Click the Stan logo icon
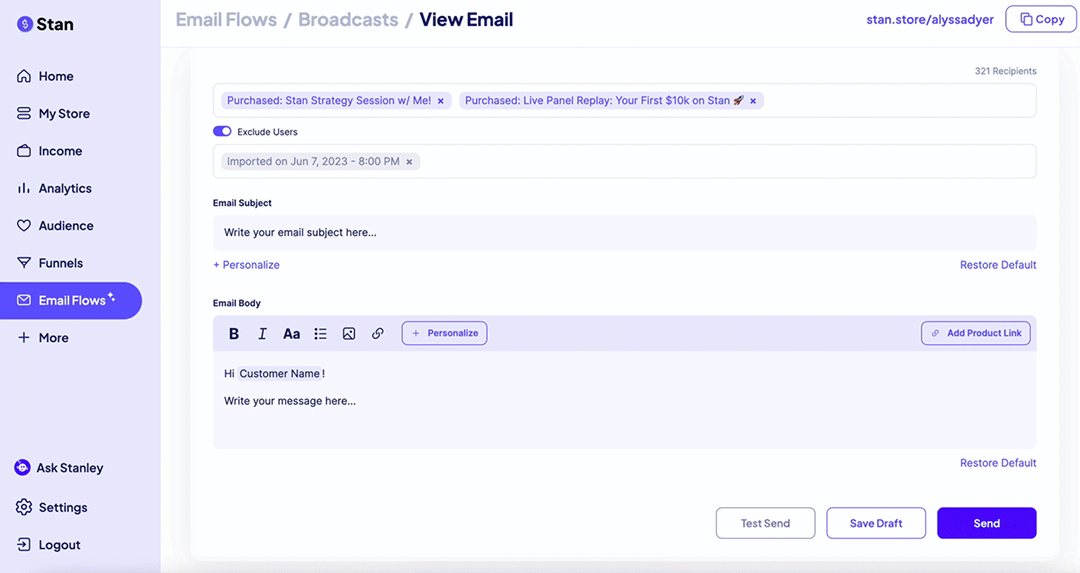Screen dimensions: 1080x573 pyautogui.click(x=25, y=24)
